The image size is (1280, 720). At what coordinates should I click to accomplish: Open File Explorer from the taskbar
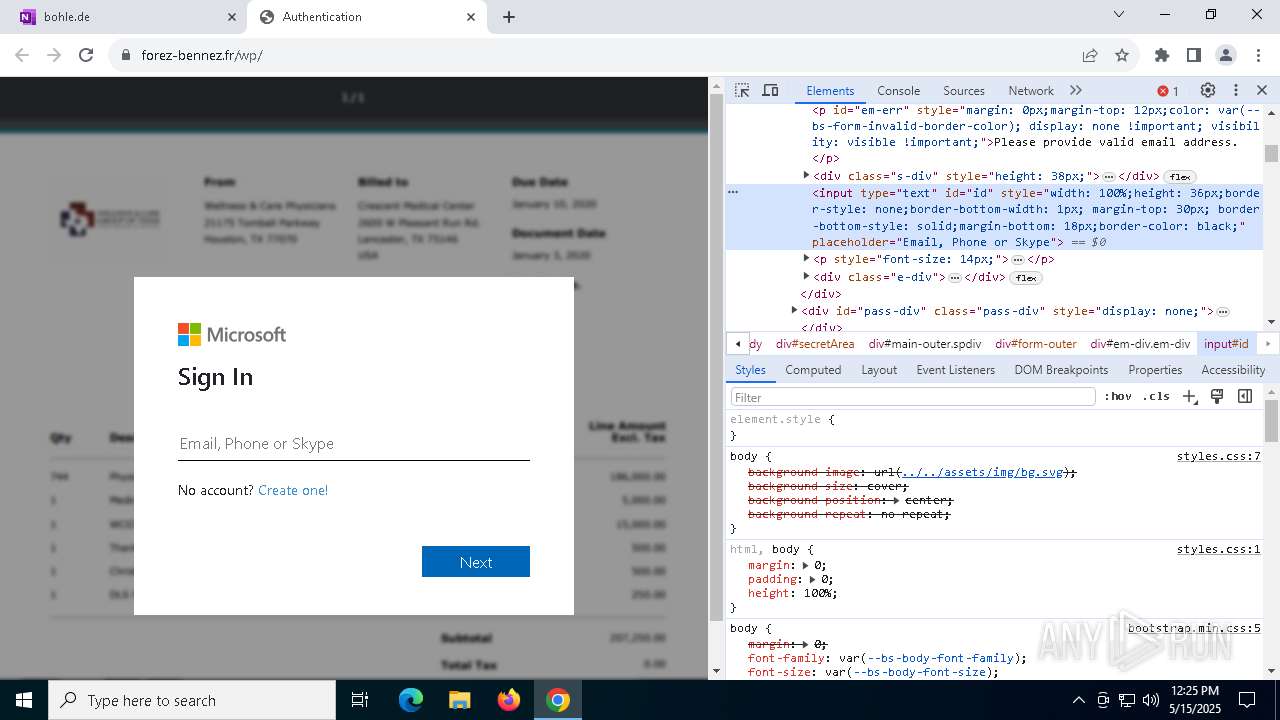[x=459, y=700]
